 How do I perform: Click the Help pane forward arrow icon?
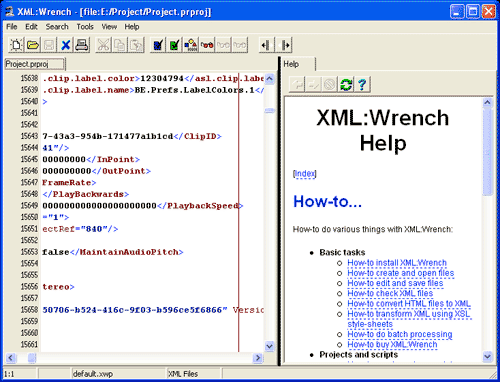(x=313, y=84)
